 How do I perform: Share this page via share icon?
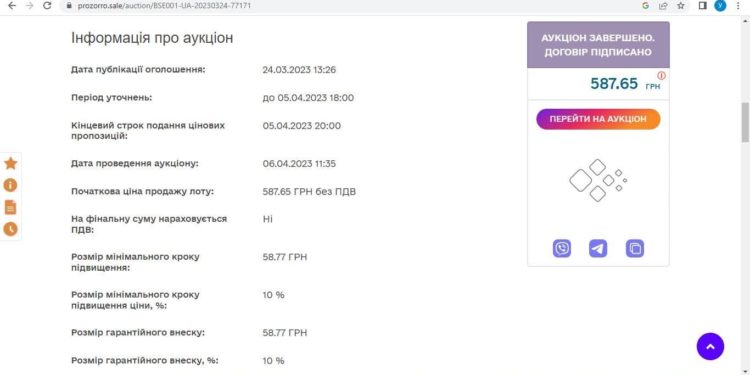pos(663,6)
